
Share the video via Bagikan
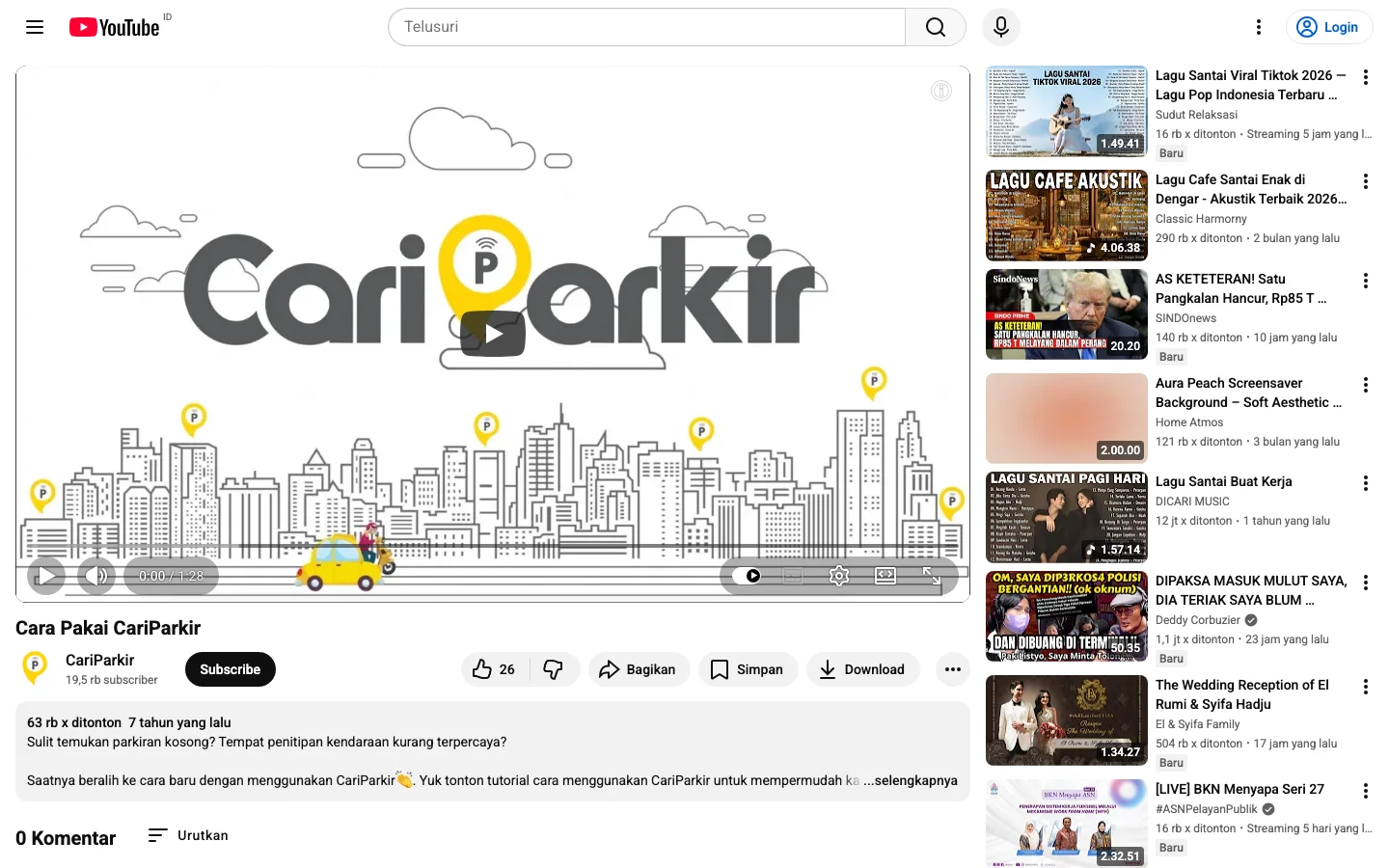coord(639,669)
